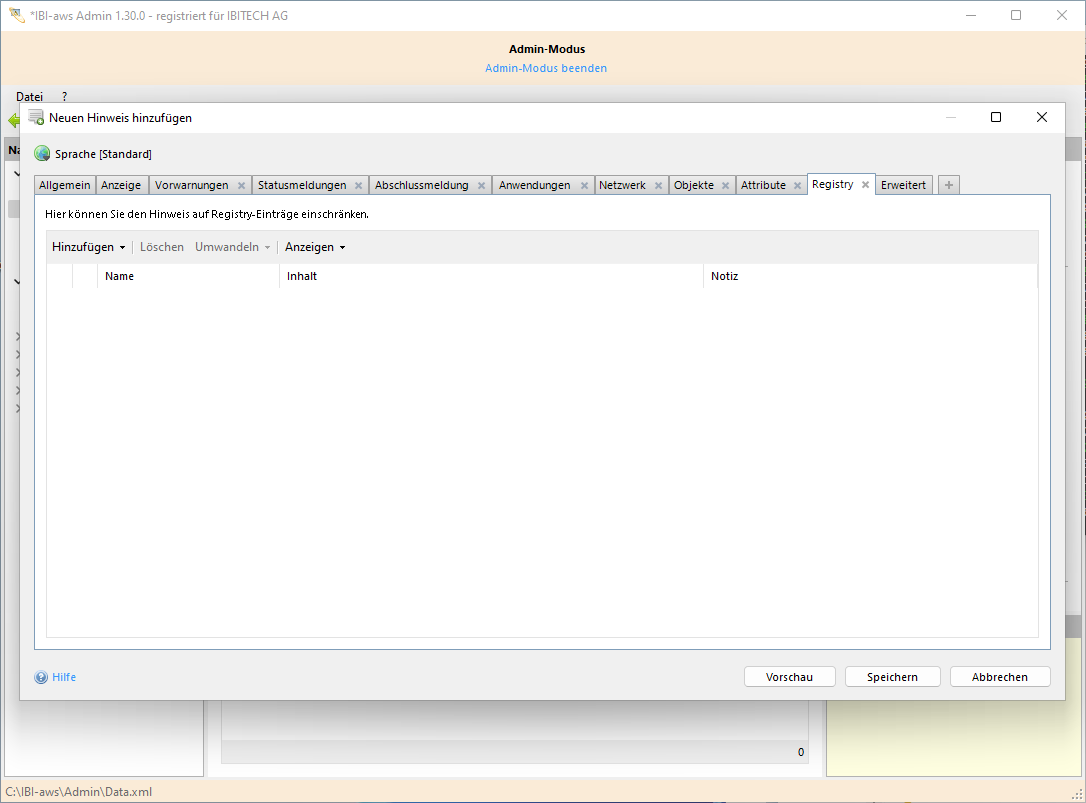The height and width of the screenshot is (803, 1086).
Task: Click the green back arrow icon on the left
Action: click(14, 119)
